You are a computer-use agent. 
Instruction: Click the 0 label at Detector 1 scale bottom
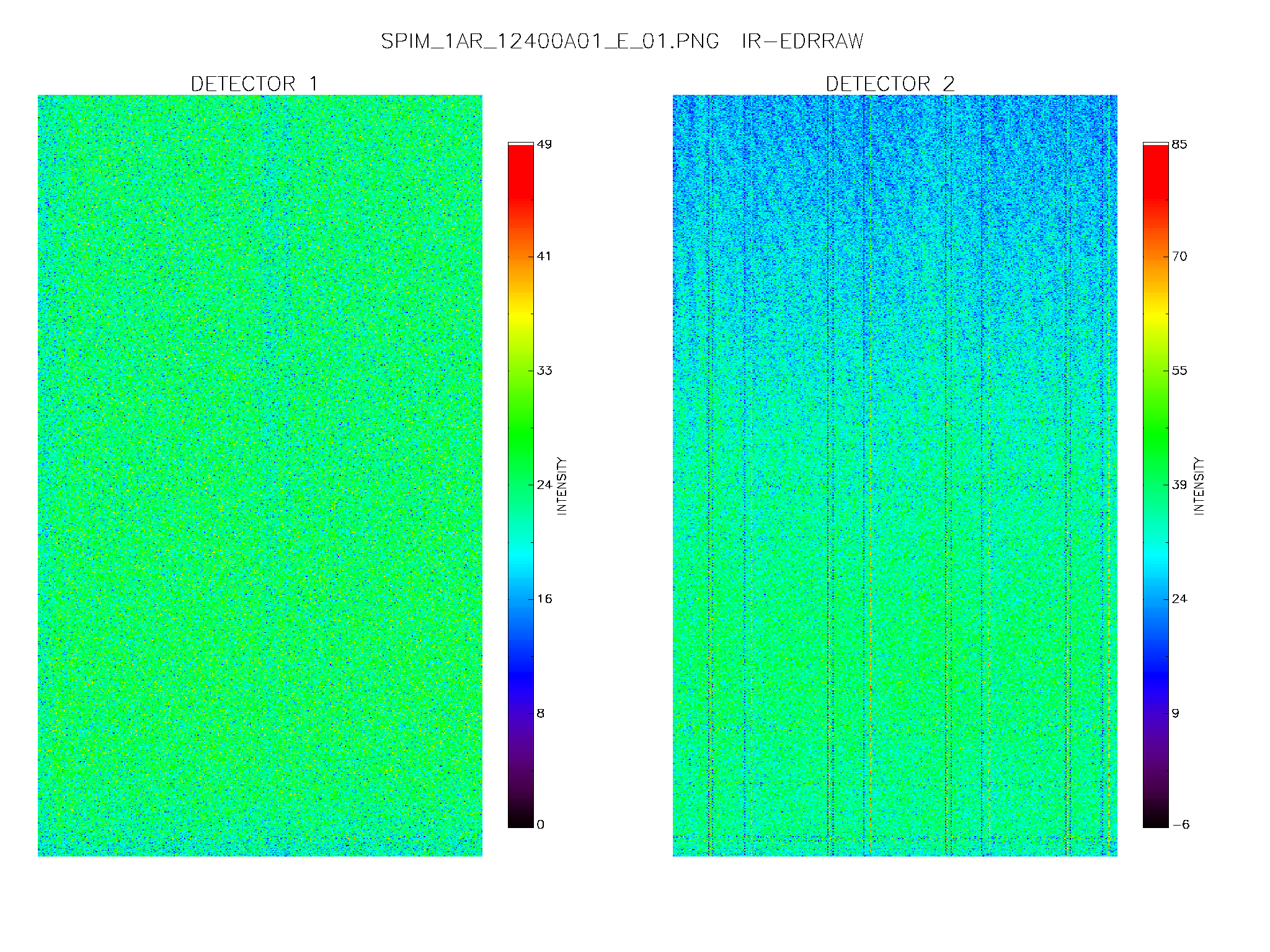coord(541,824)
